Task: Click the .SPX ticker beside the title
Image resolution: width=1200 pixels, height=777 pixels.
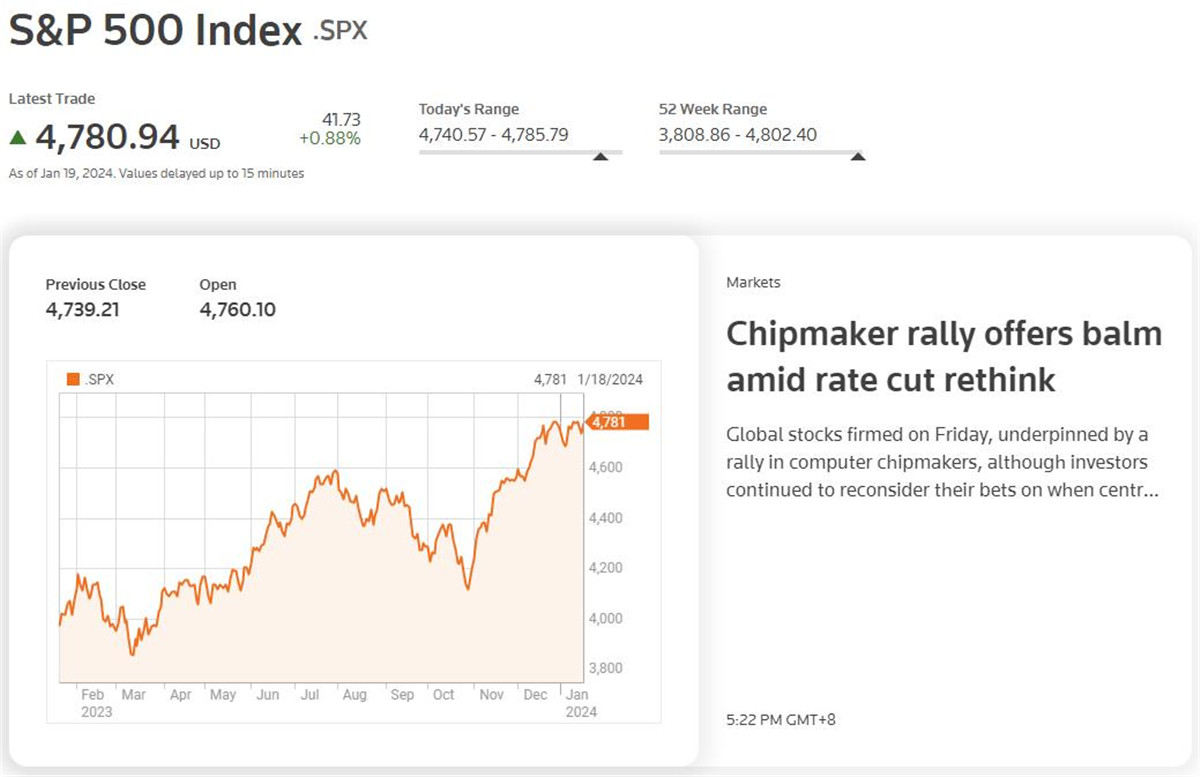Action: 340,31
